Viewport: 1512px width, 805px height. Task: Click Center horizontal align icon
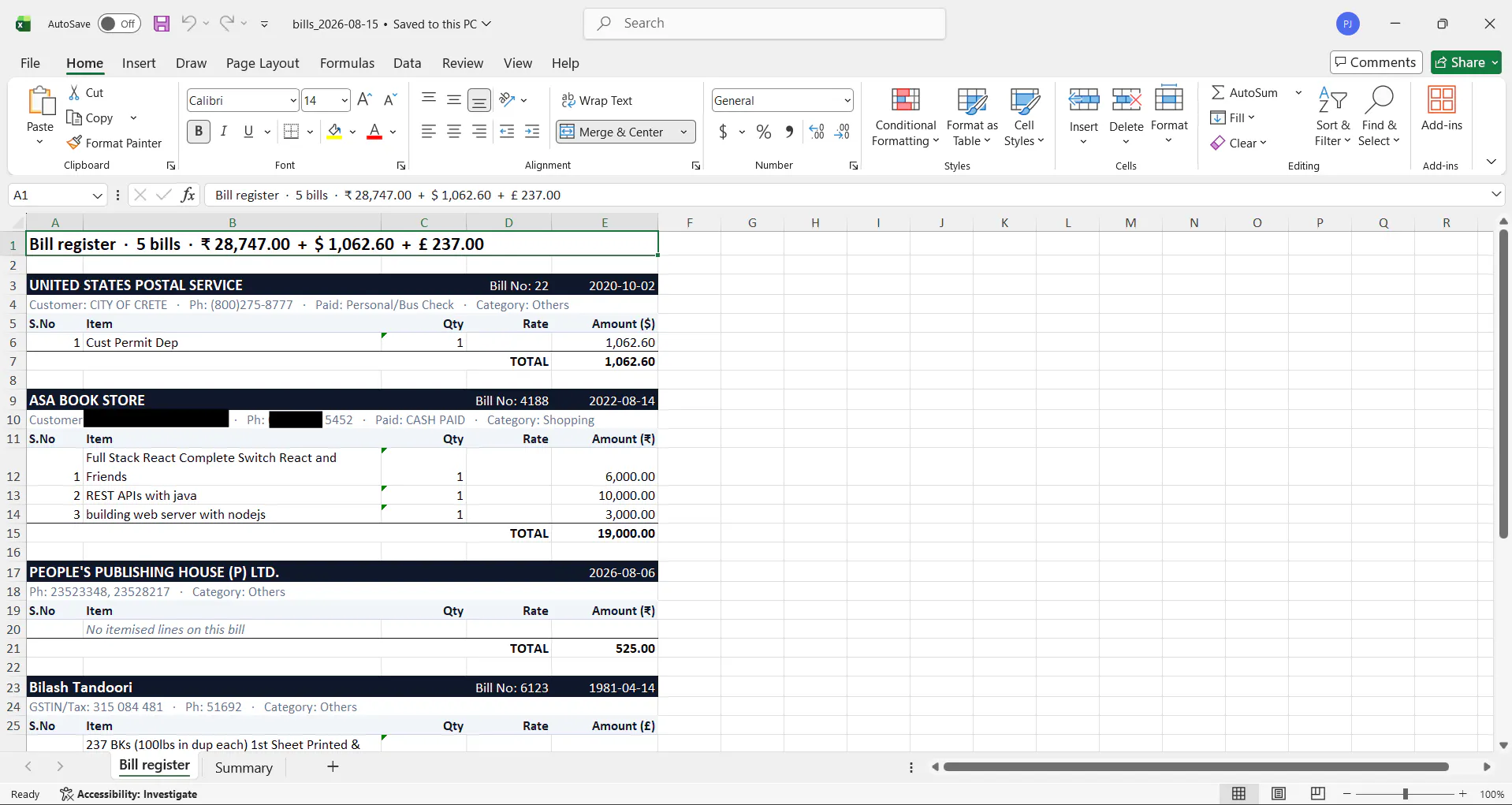click(x=454, y=132)
